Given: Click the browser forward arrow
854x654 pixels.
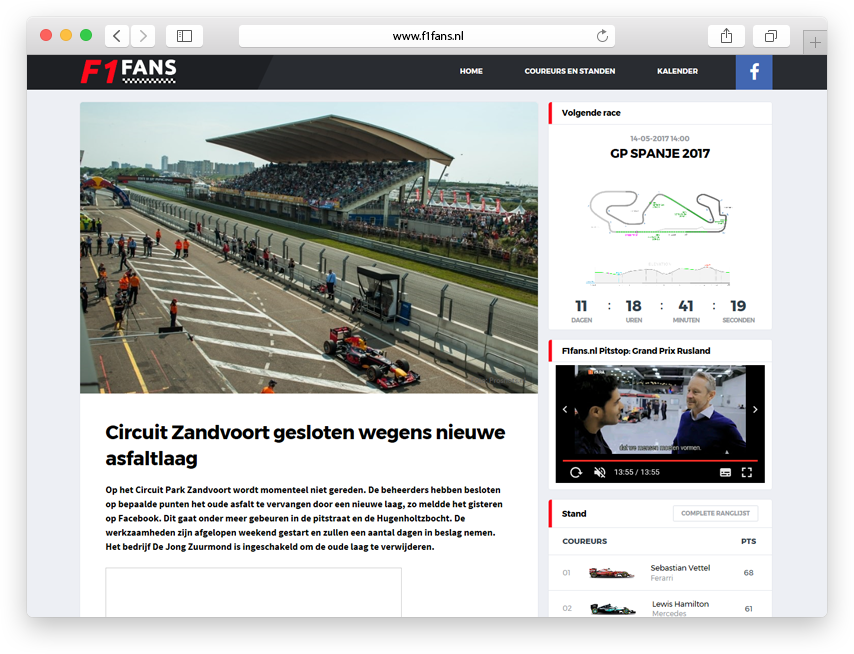Looking at the screenshot, I should click(x=143, y=36).
